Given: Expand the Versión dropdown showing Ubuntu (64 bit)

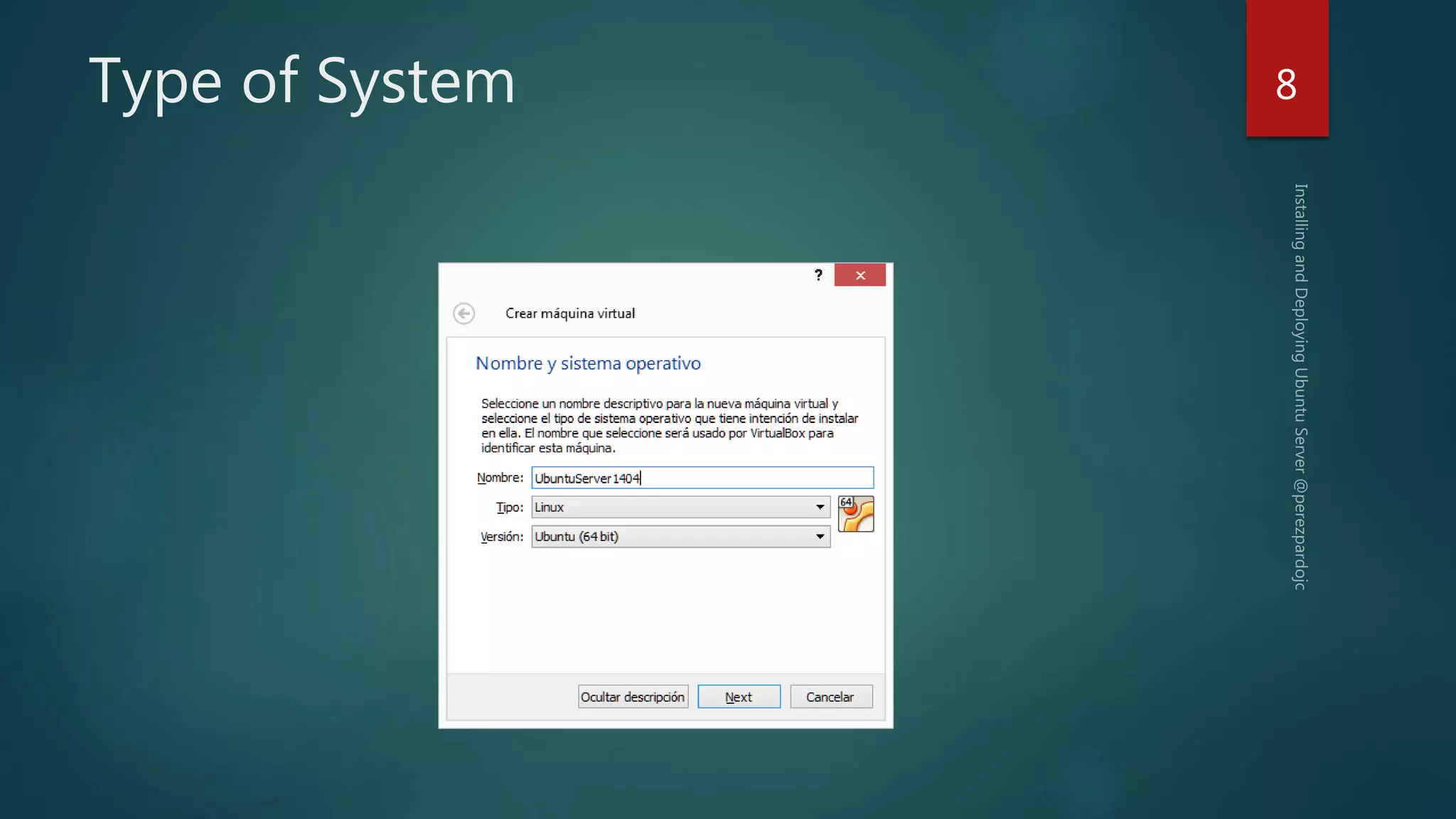Looking at the screenshot, I should 820,537.
